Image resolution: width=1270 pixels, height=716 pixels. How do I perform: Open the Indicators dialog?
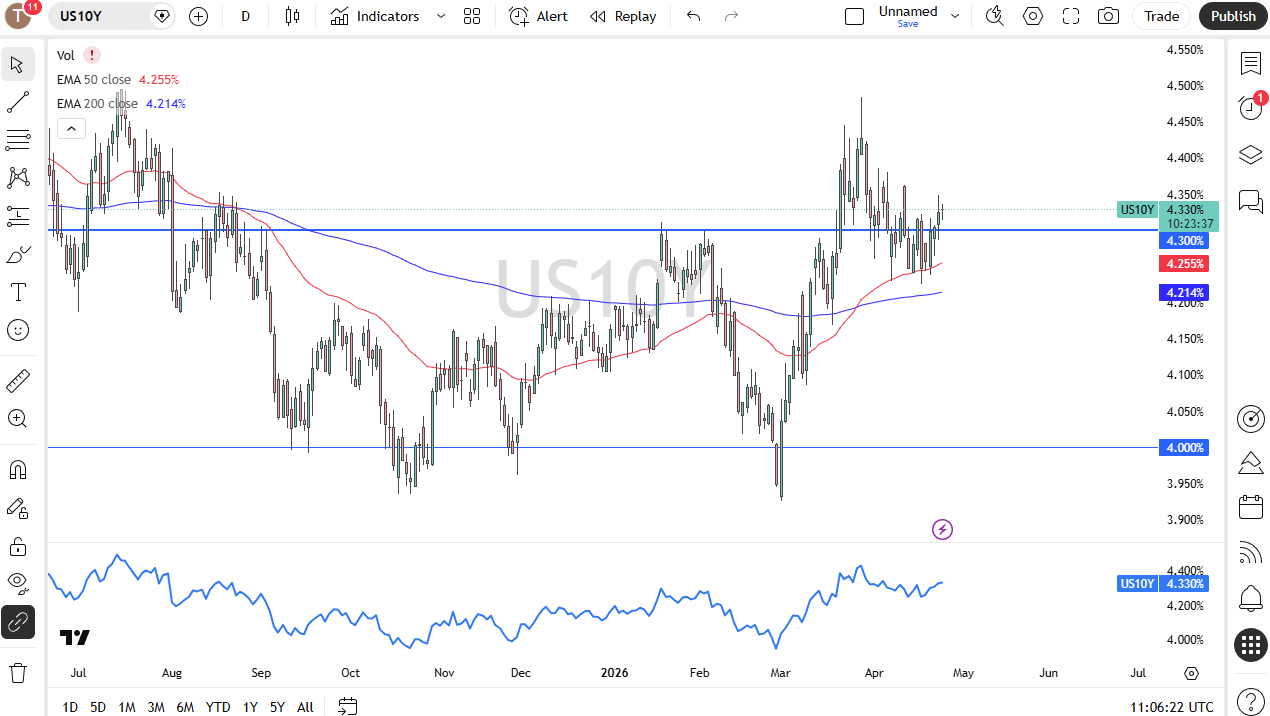coord(375,16)
